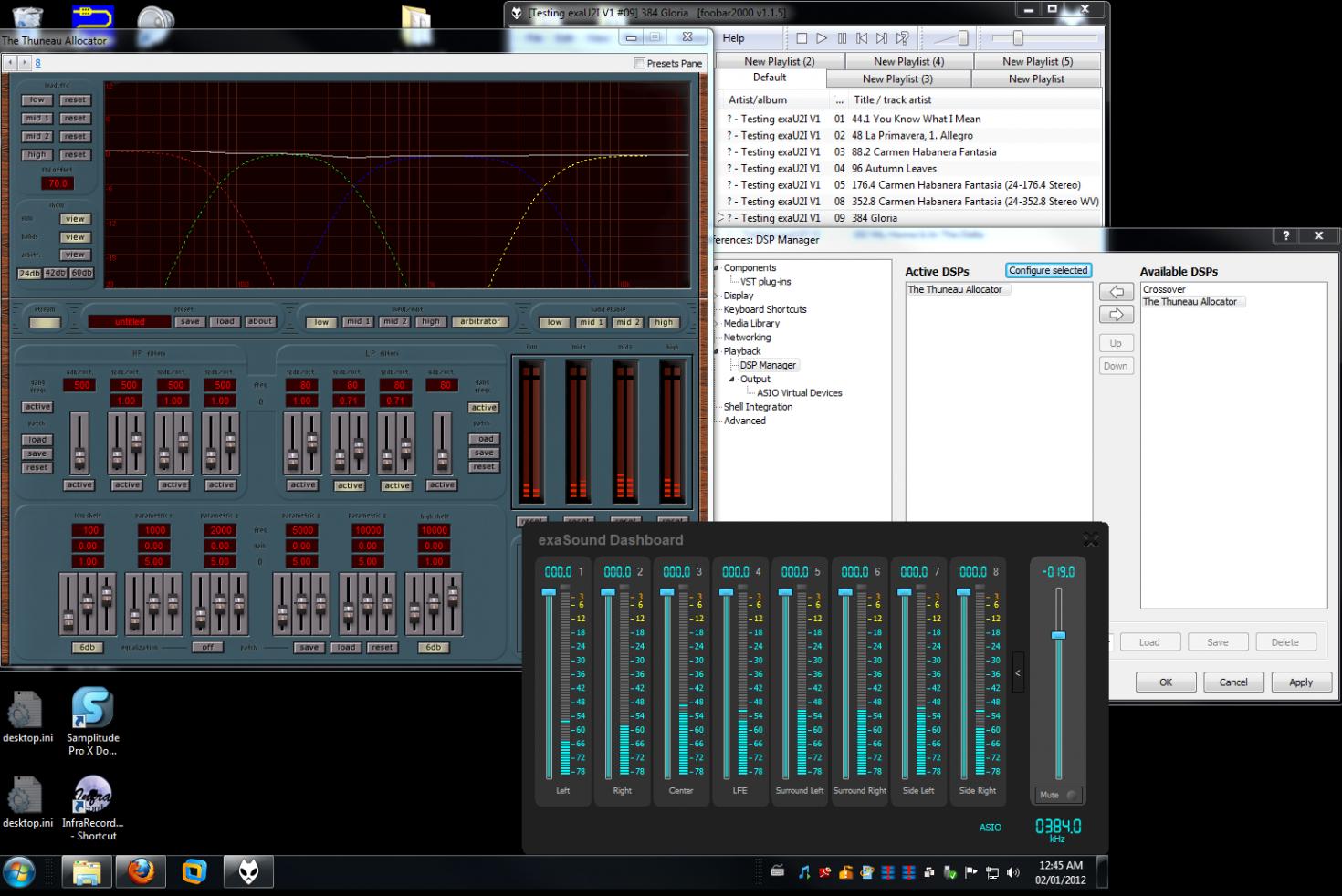Toggle the HP filters gang freq active button
This screenshot has width=1342, height=896.
click(37, 407)
